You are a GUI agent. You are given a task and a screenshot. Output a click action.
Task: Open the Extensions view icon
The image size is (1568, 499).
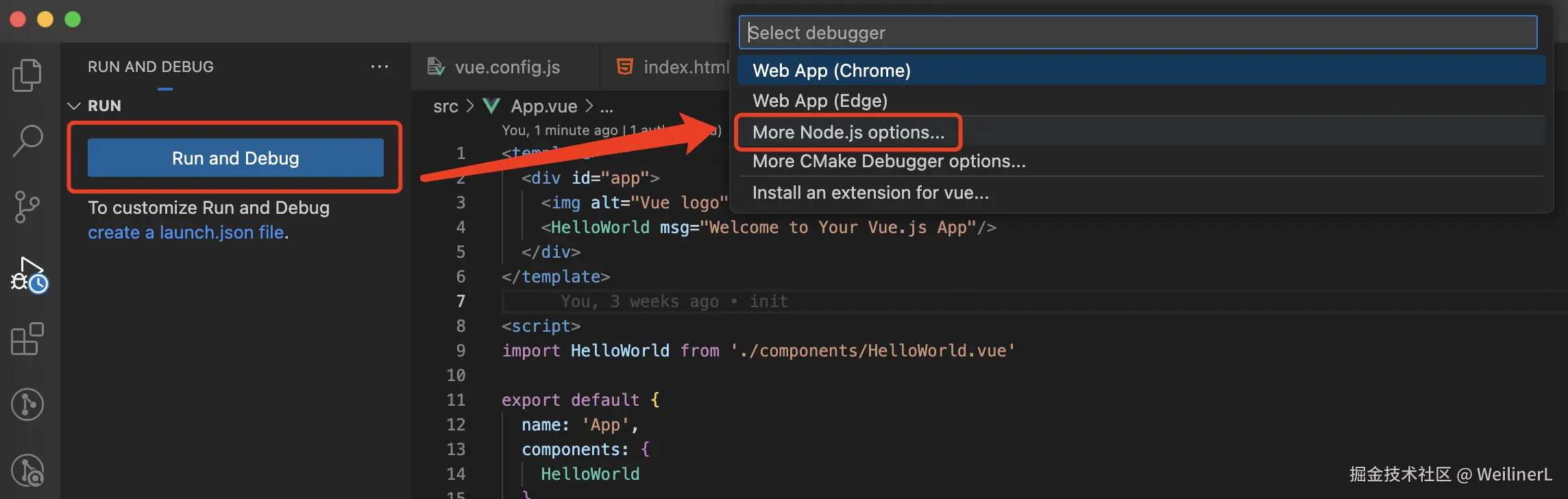point(27,339)
